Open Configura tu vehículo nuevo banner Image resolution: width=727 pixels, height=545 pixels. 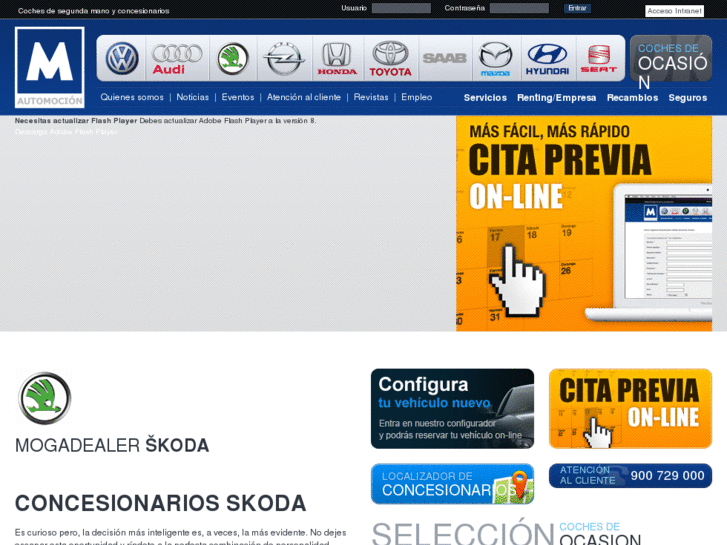453,409
